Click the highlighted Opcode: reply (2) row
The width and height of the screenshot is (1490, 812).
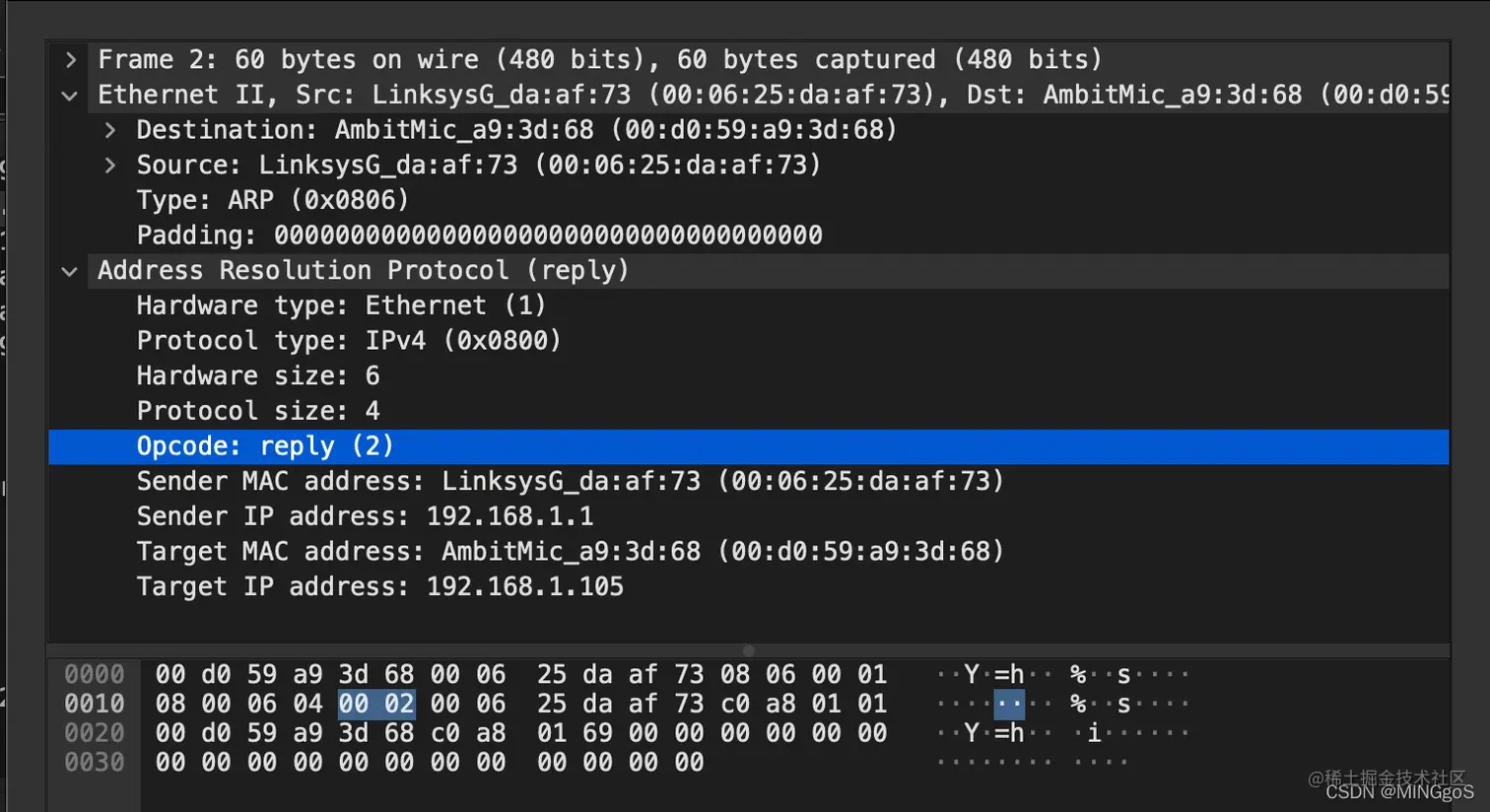click(x=749, y=446)
